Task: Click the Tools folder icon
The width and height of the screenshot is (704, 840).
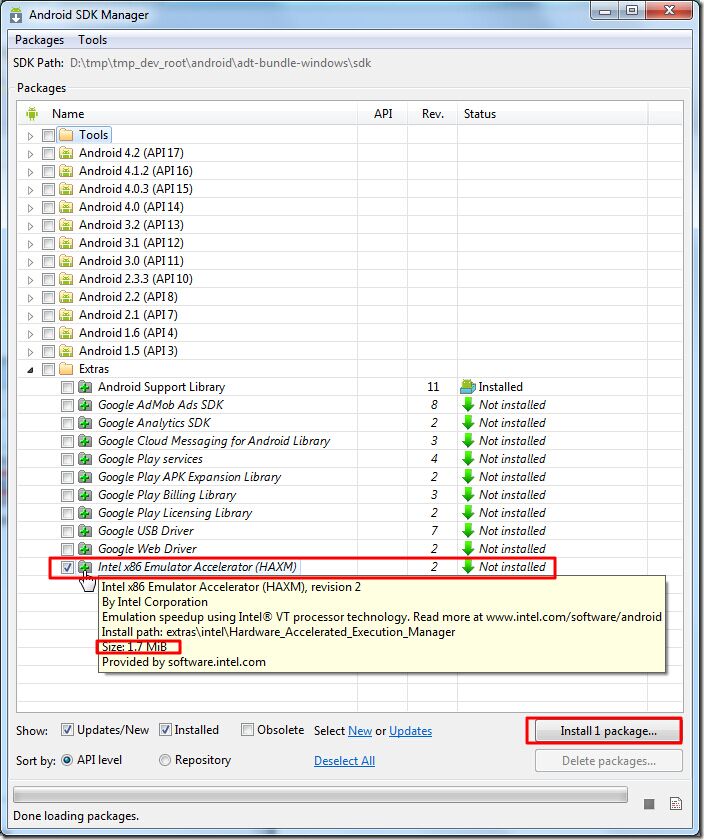Action: (66, 135)
